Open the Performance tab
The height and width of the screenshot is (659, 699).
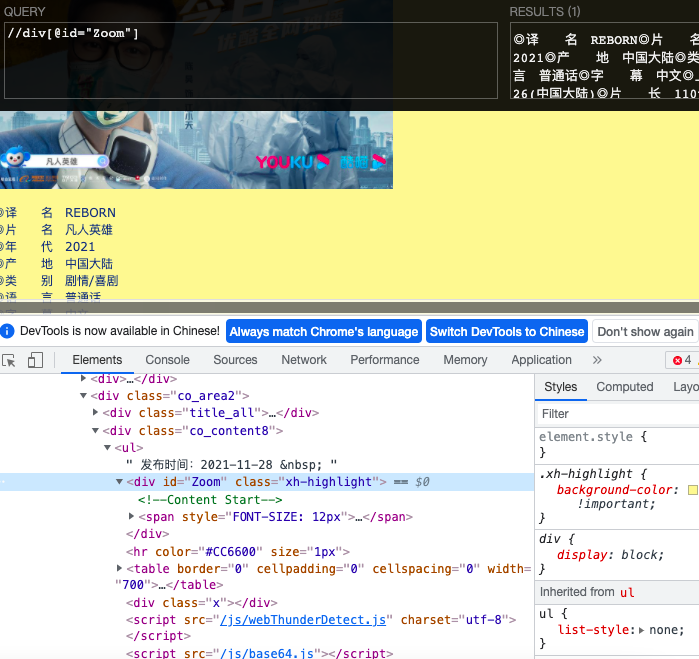[385, 360]
